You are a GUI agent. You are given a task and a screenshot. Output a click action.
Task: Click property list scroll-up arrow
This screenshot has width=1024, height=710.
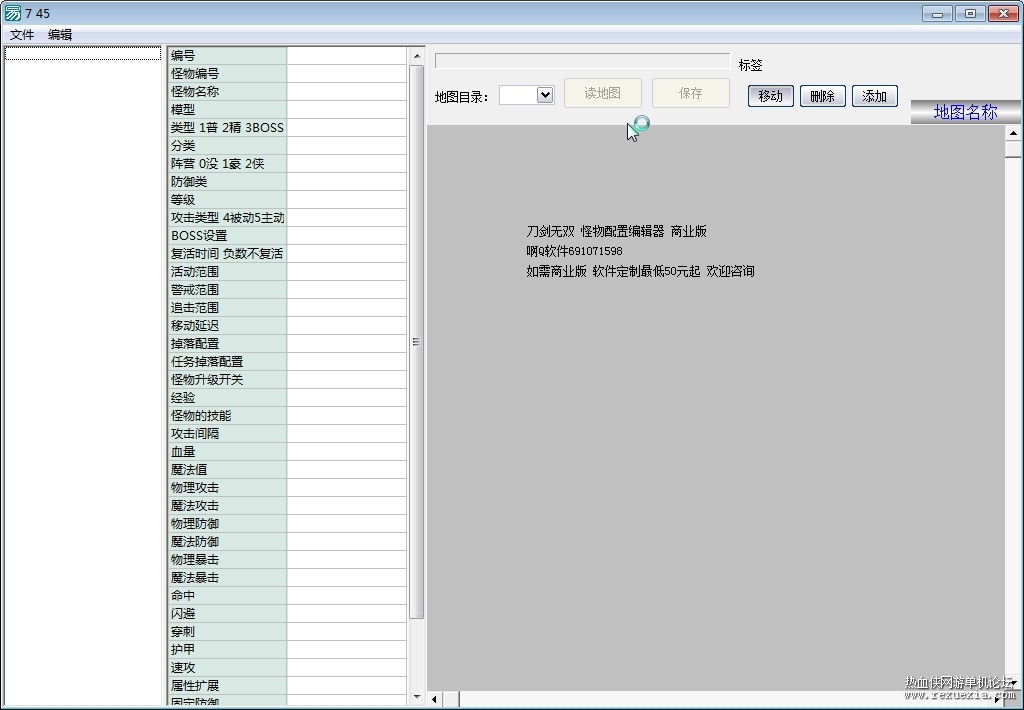tap(417, 56)
